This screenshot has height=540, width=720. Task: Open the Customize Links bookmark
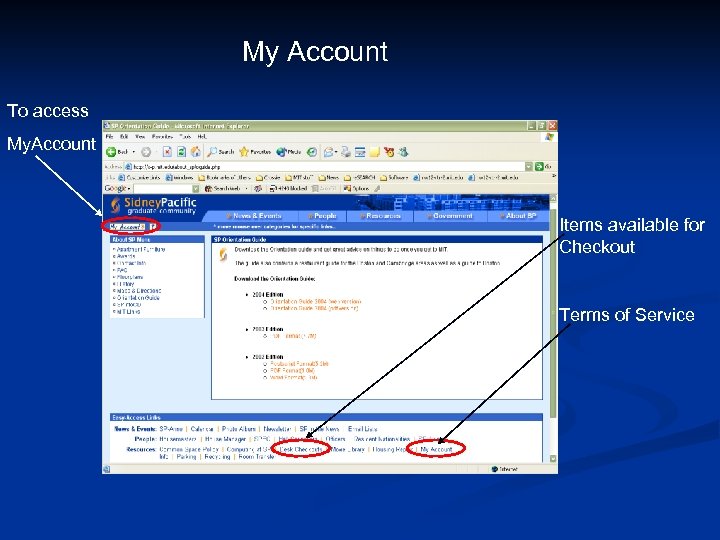pos(140,177)
